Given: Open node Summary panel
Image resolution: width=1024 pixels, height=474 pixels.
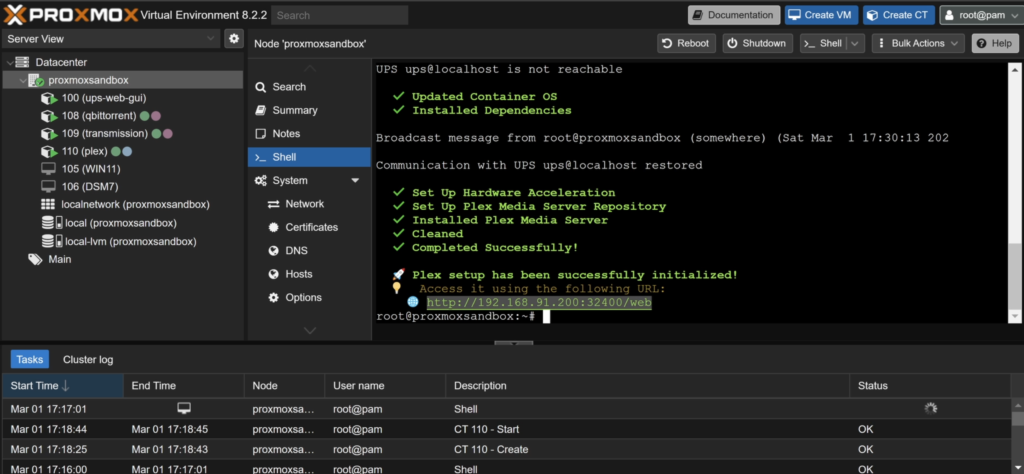Looking at the screenshot, I should [309, 110].
